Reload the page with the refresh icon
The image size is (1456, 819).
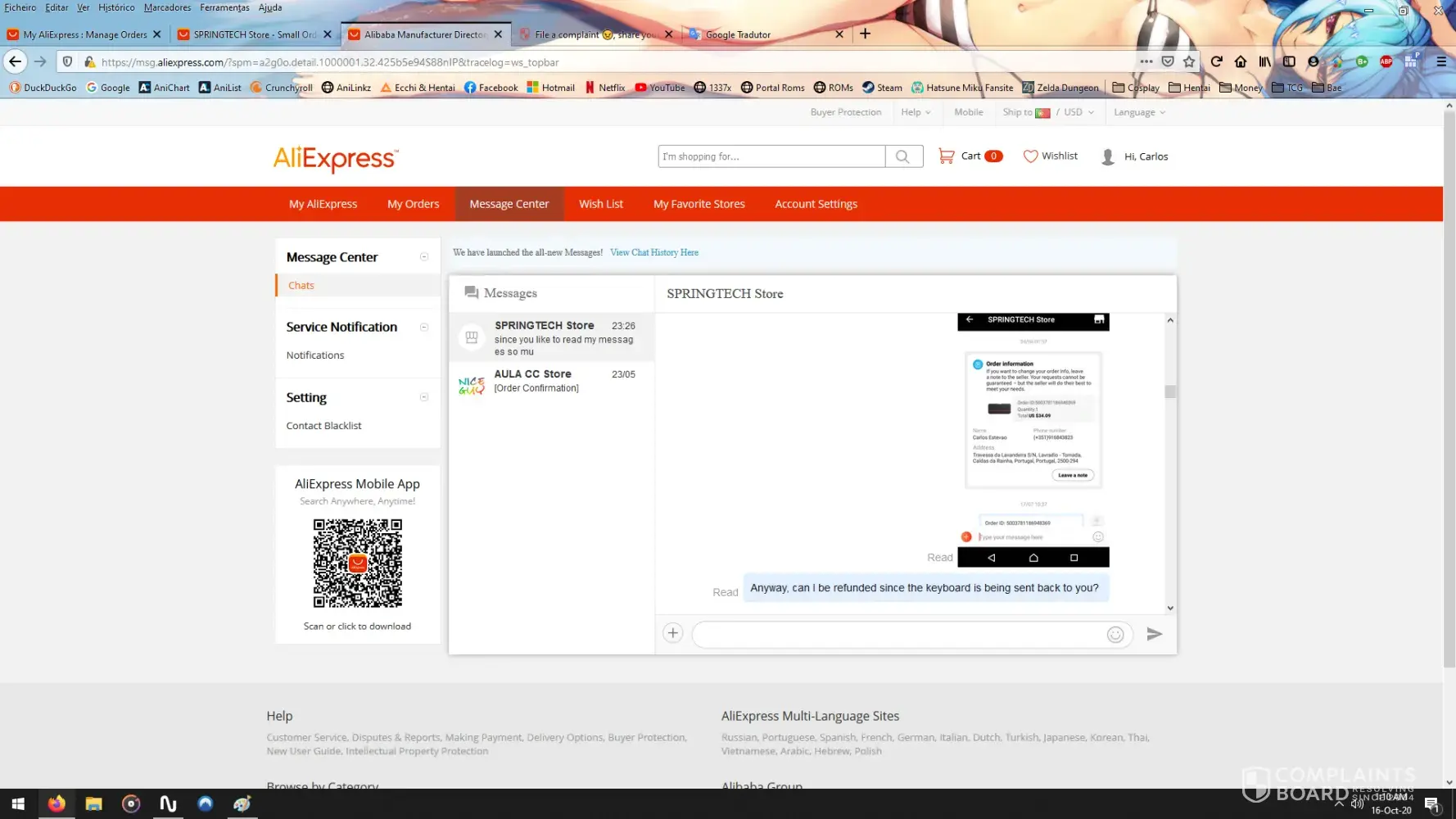[x=1216, y=61]
